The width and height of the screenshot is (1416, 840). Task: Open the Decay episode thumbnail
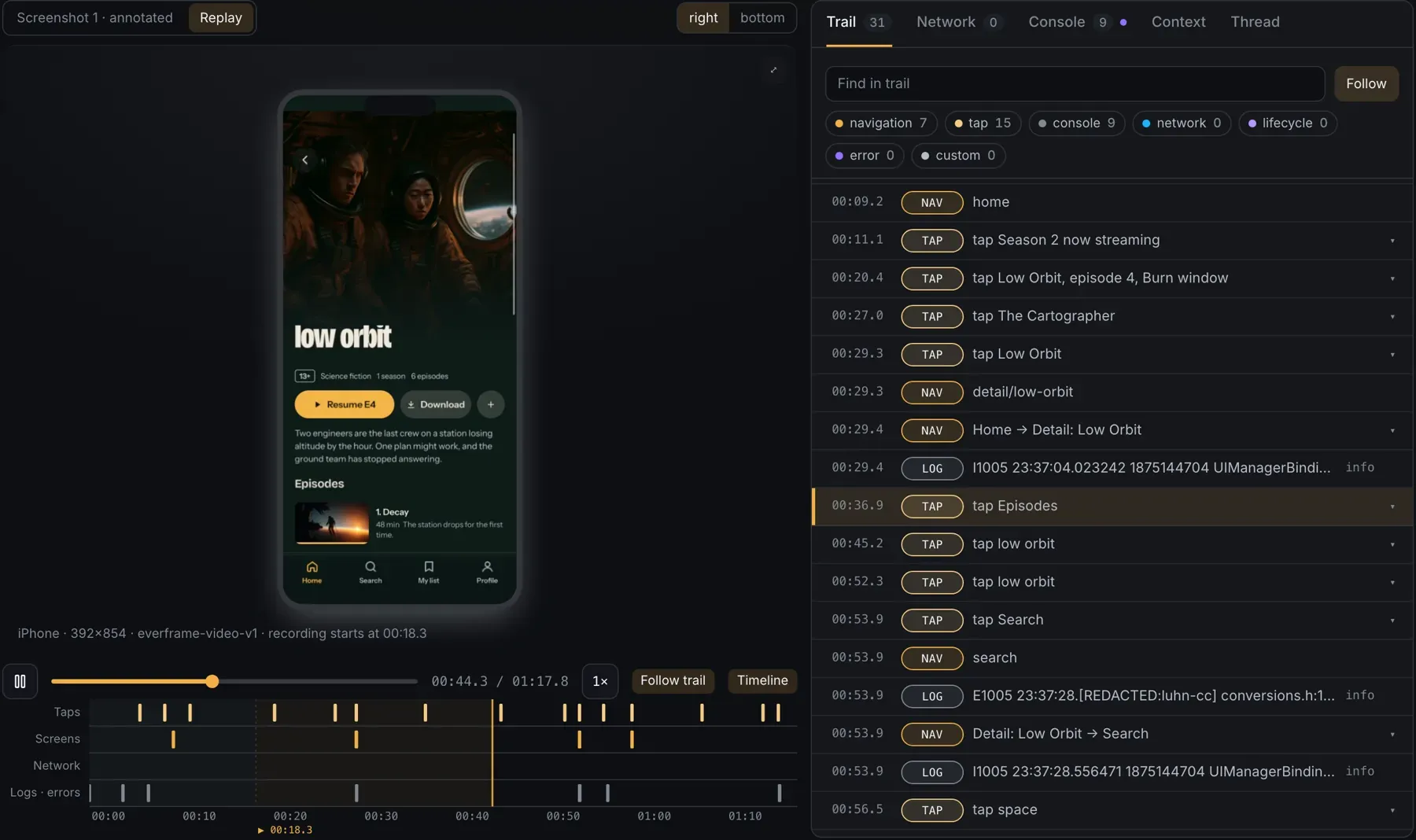click(x=331, y=523)
